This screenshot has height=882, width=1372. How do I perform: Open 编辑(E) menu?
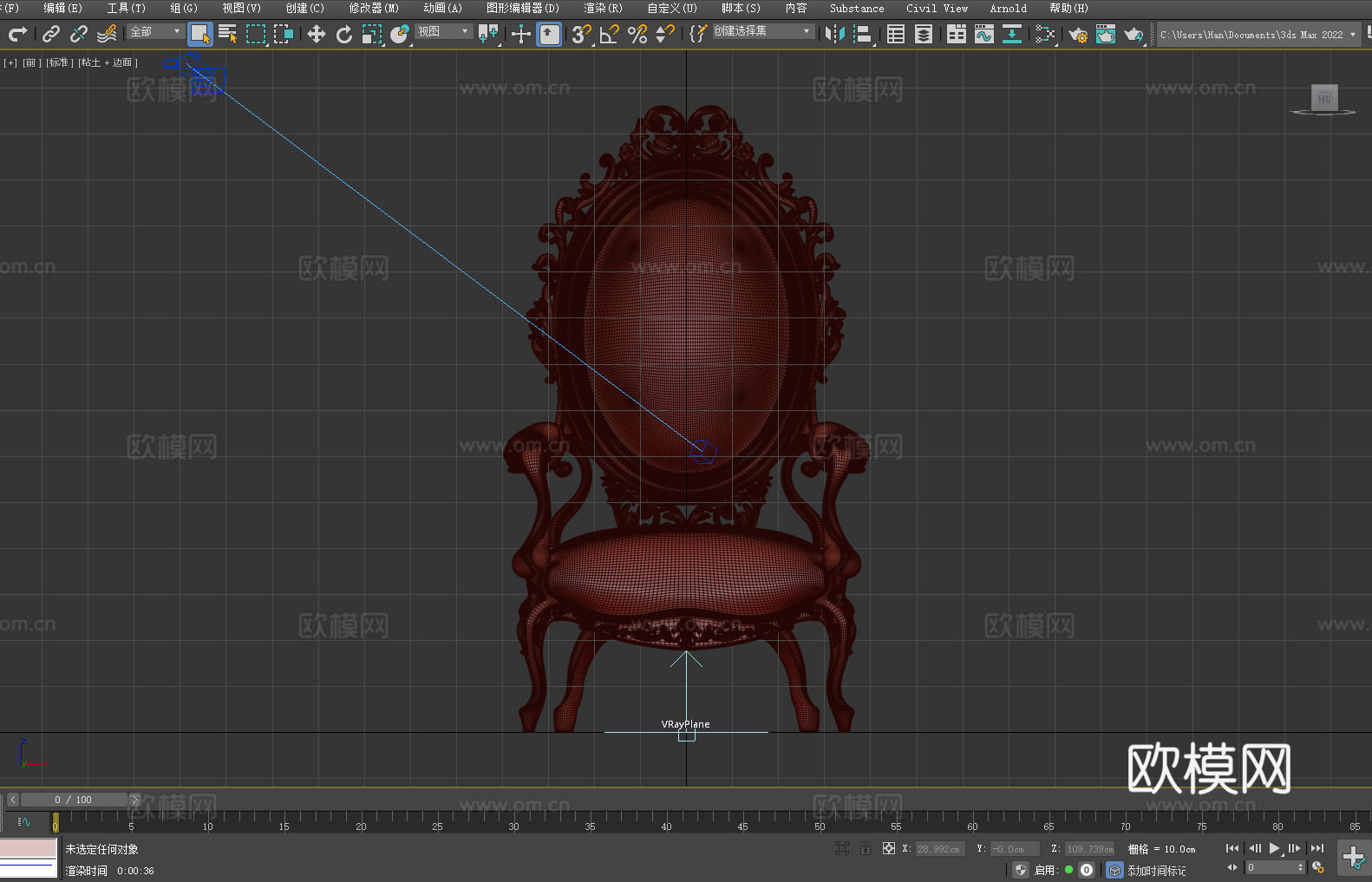(62, 8)
